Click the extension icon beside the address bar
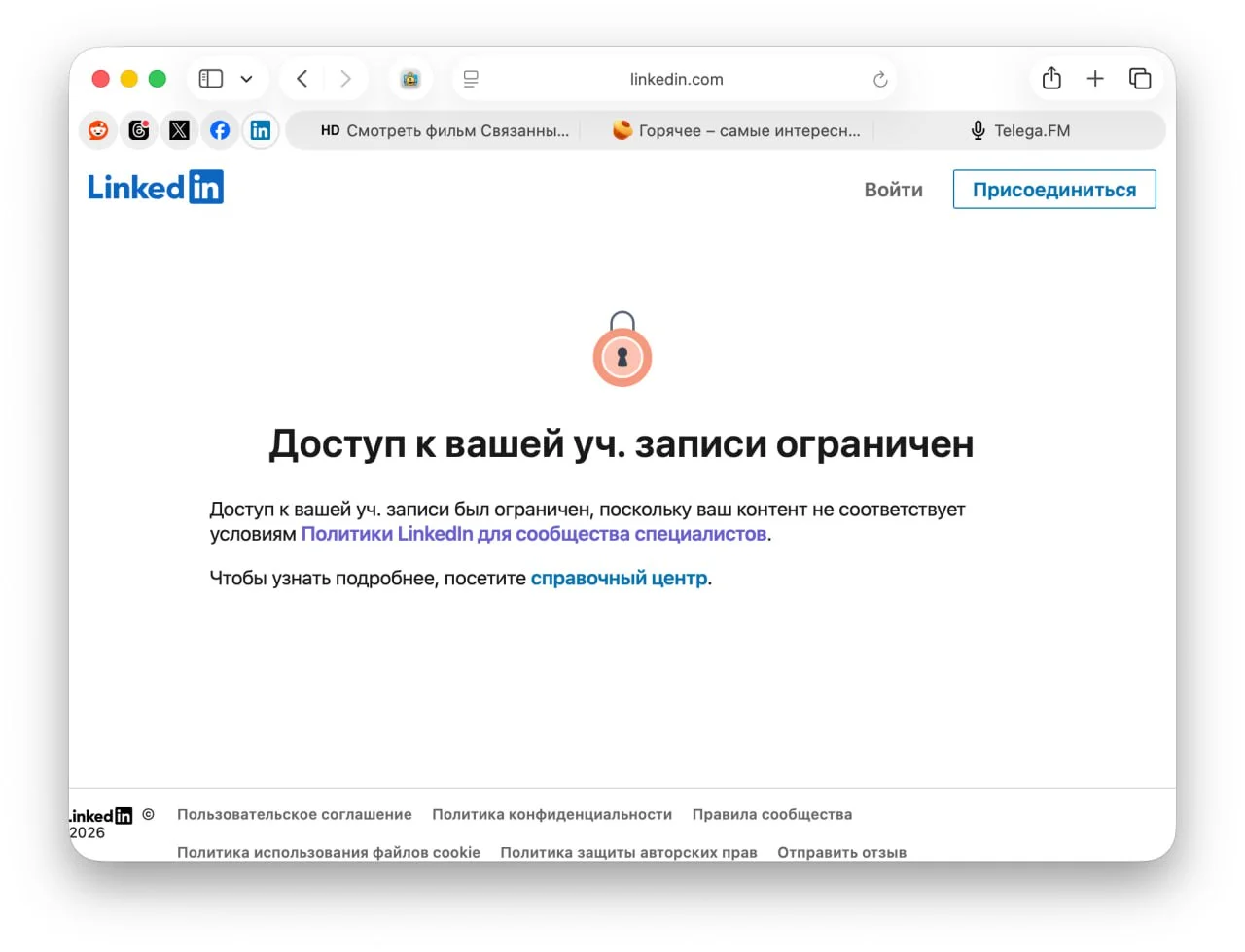Screen dimensions: 1245x952 tap(410, 79)
